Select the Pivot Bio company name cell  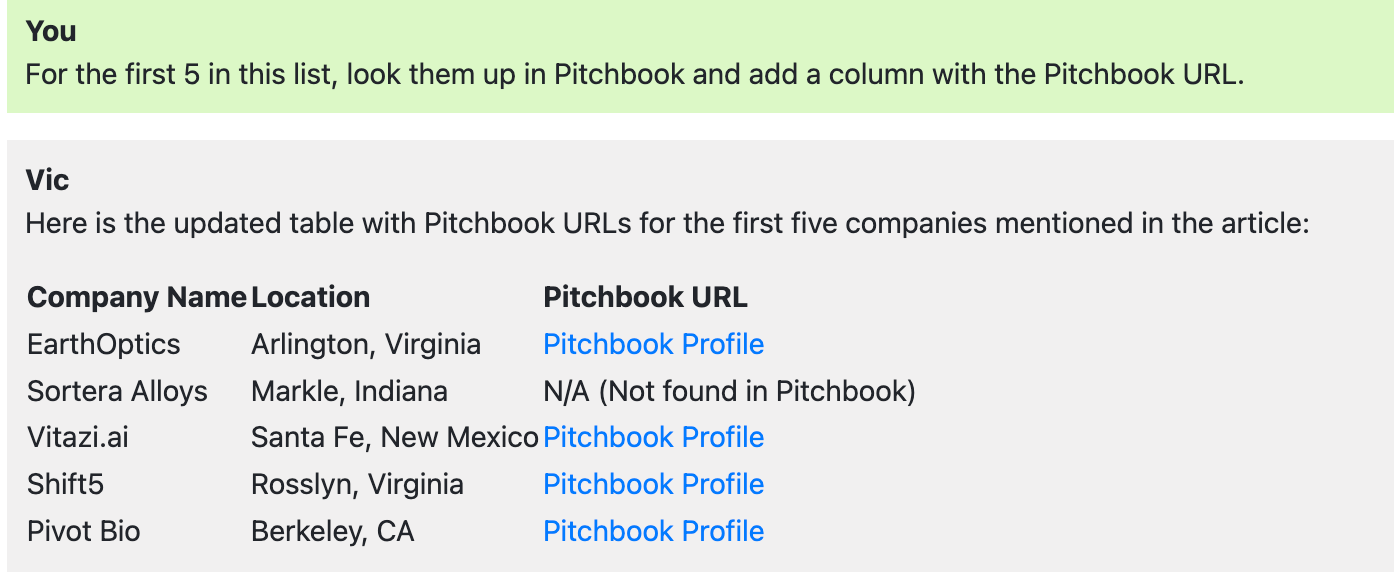pyautogui.click(x=84, y=531)
